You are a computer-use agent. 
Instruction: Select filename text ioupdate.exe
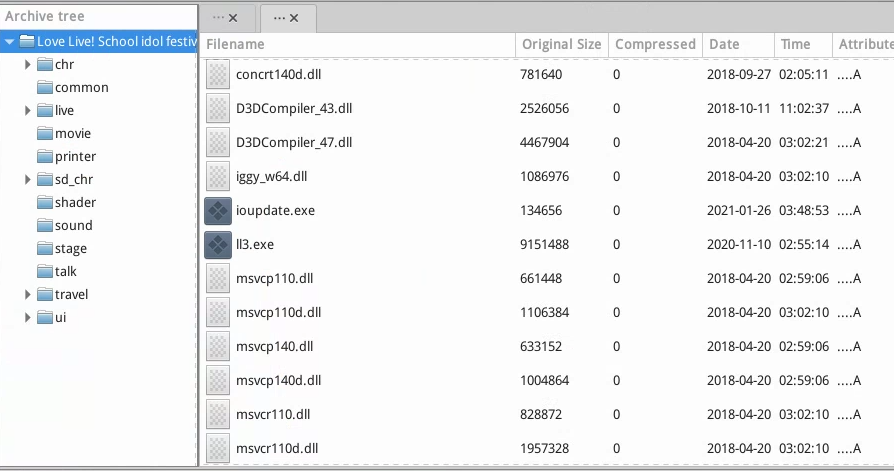275,211
